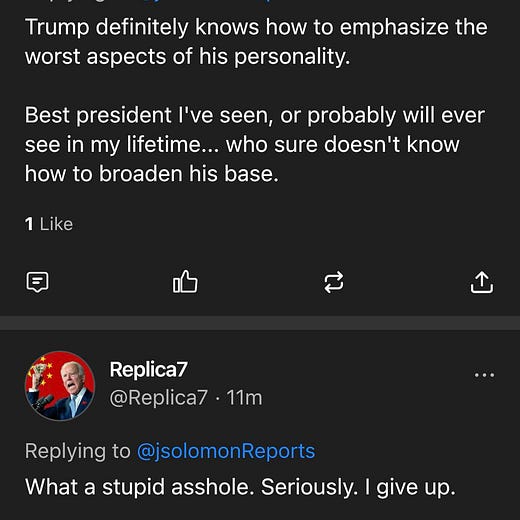Click the line 'worst aspects of his personality.'

pyautogui.click(x=188, y=56)
